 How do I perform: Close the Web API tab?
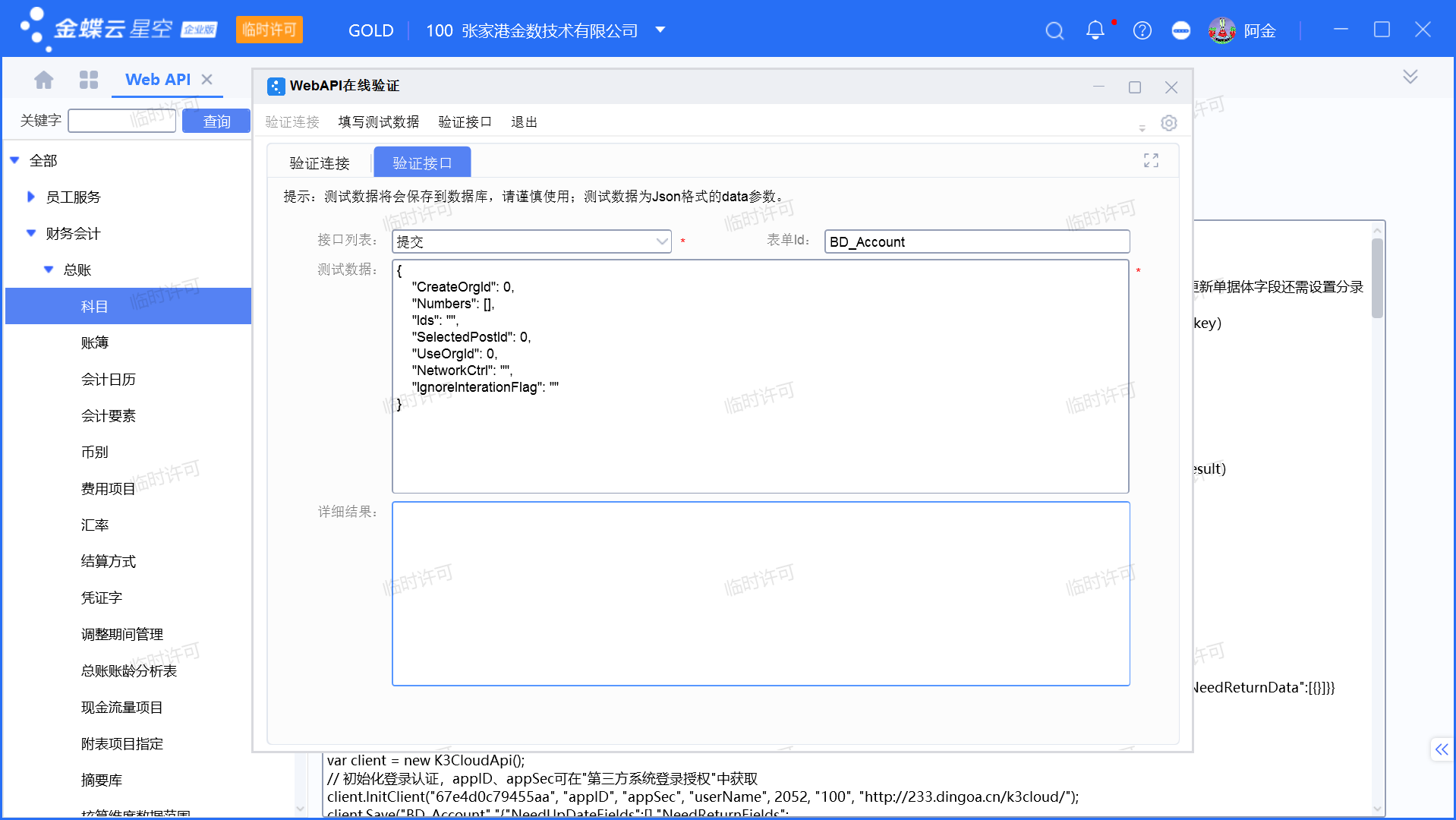tap(206, 79)
